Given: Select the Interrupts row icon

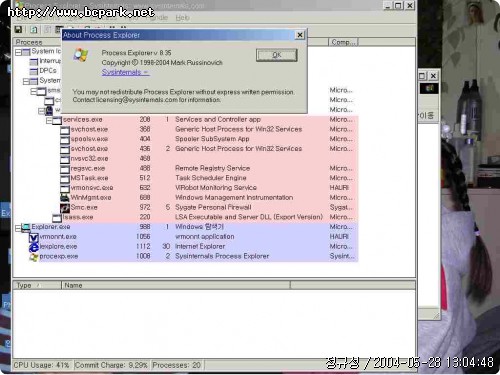Looking at the screenshot, I should pos(34,61).
